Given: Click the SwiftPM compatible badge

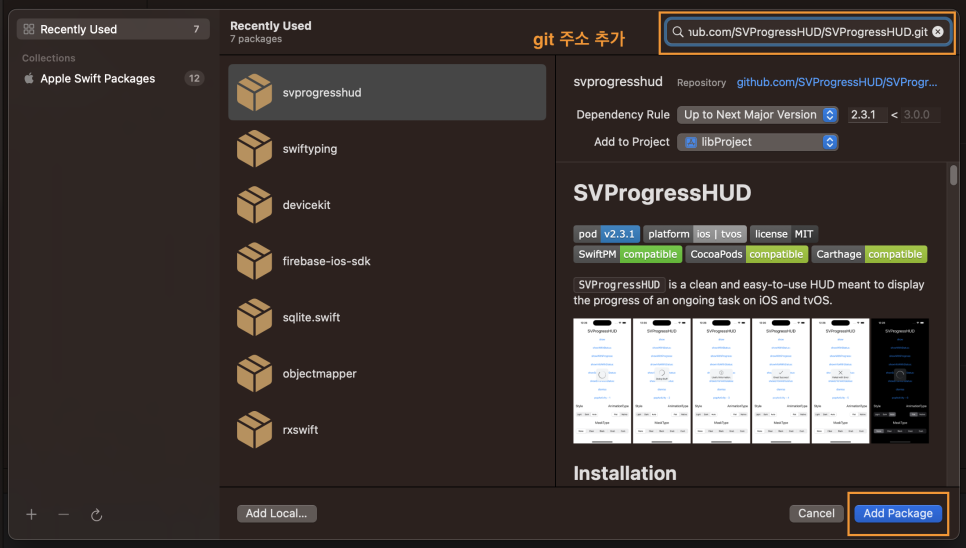Looking at the screenshot, I should coord(628,254).
